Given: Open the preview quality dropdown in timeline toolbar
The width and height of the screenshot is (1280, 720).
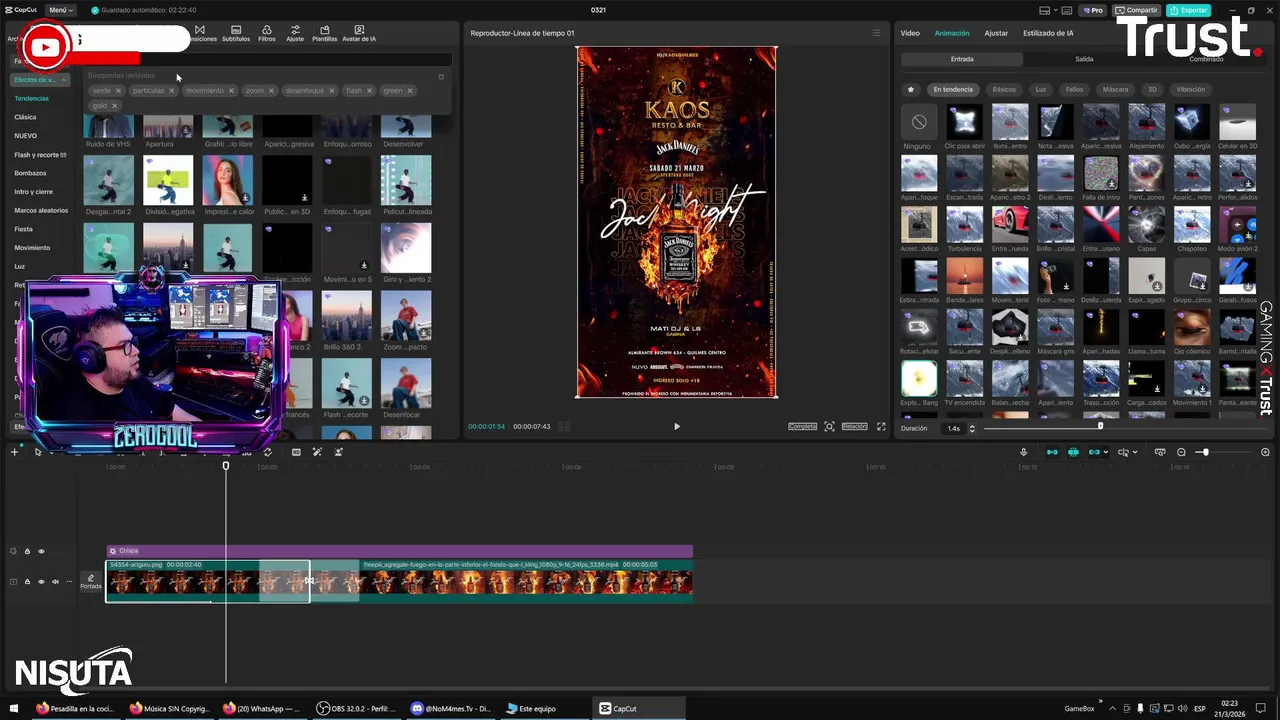Looking at the screenshot, I should 1135,452.
